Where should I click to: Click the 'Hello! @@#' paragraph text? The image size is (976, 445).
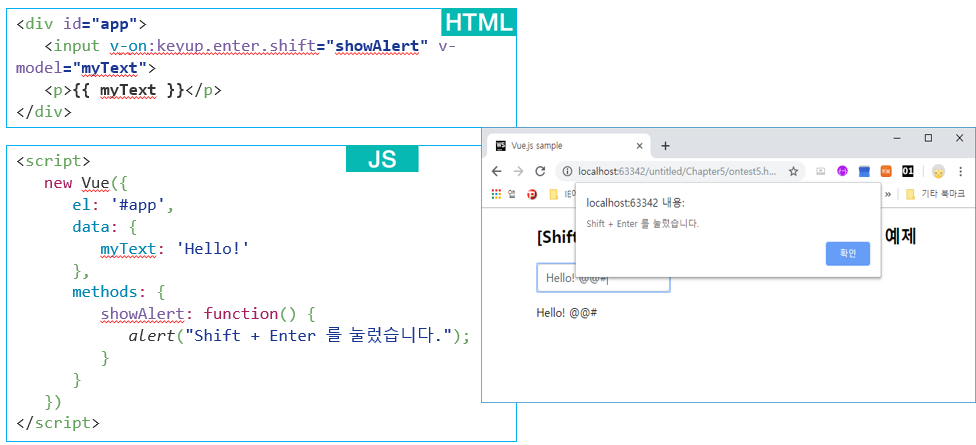click(567, 312)
